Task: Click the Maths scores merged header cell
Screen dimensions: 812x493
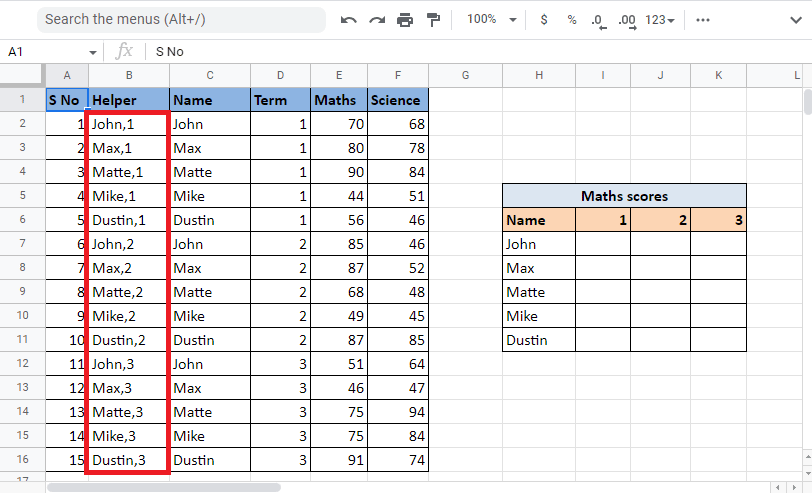Action: [x=624, y=196]
